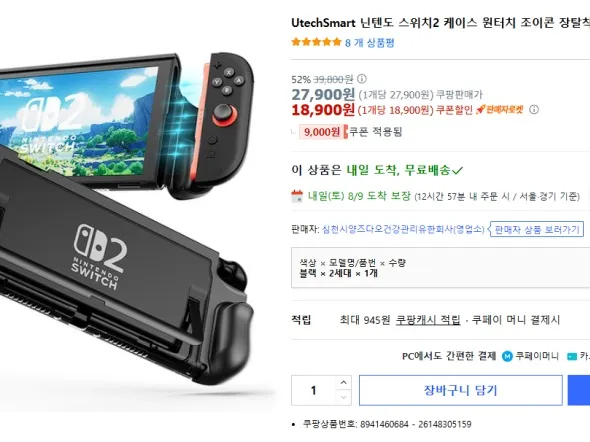Click the info icon beside 39,800원 original price
590x442 pixels.
(x=362, y=79)
